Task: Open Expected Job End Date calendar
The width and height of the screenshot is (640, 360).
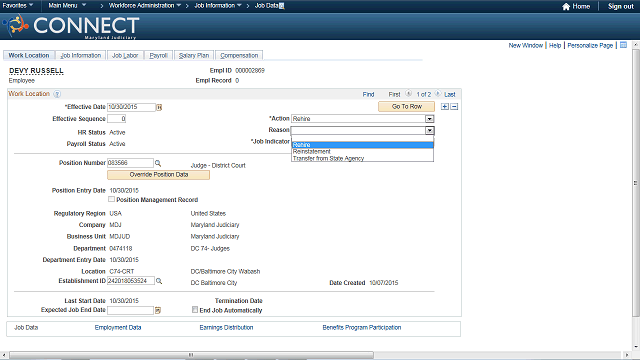Action: [158, 311]
